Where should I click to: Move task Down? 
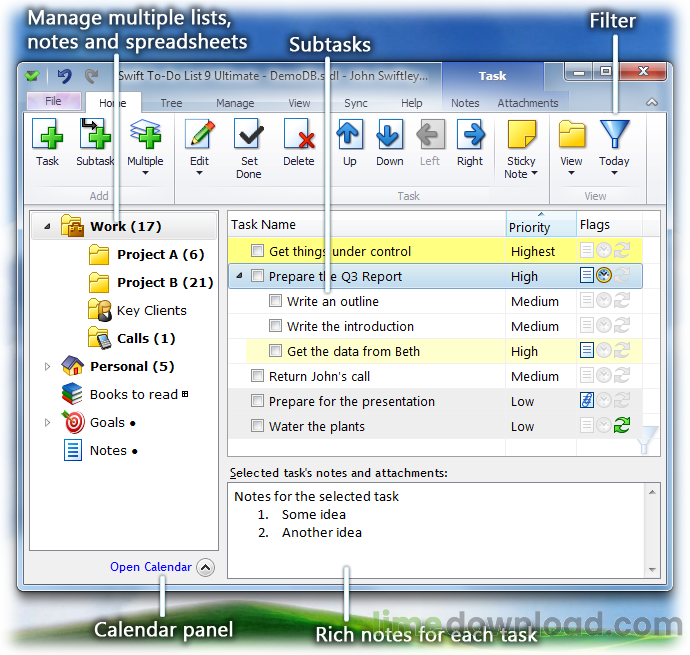click(x=389, y=142)
